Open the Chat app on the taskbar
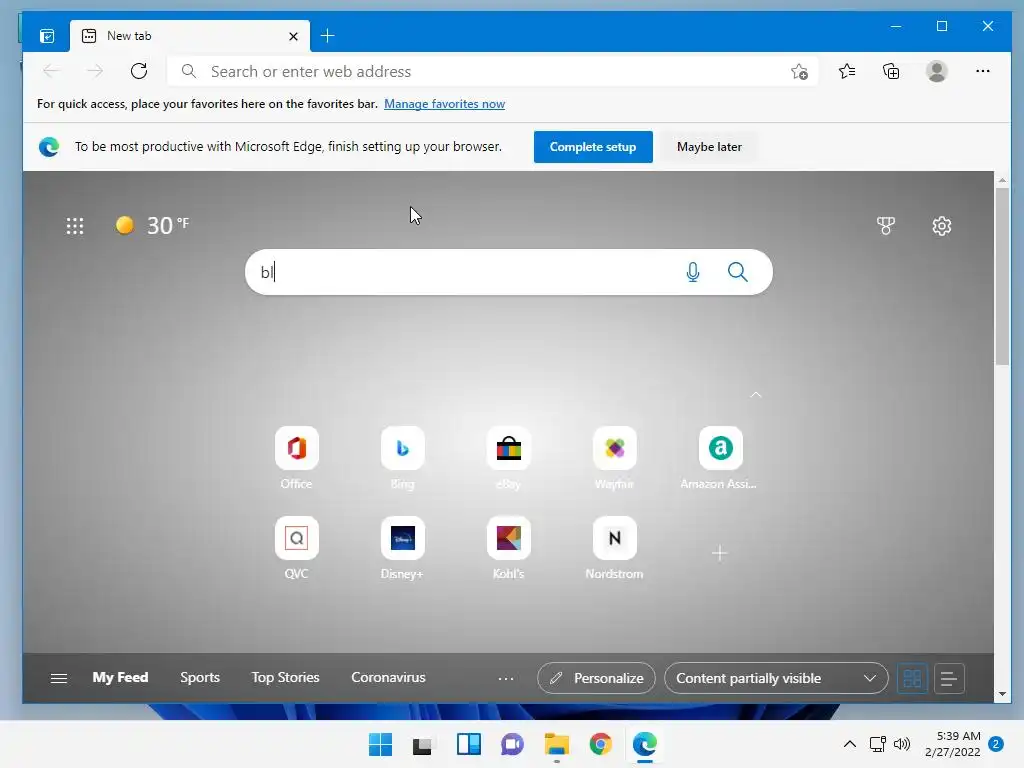The width and height of the screenshot is (1024, 768). click(x=512, y=744)
